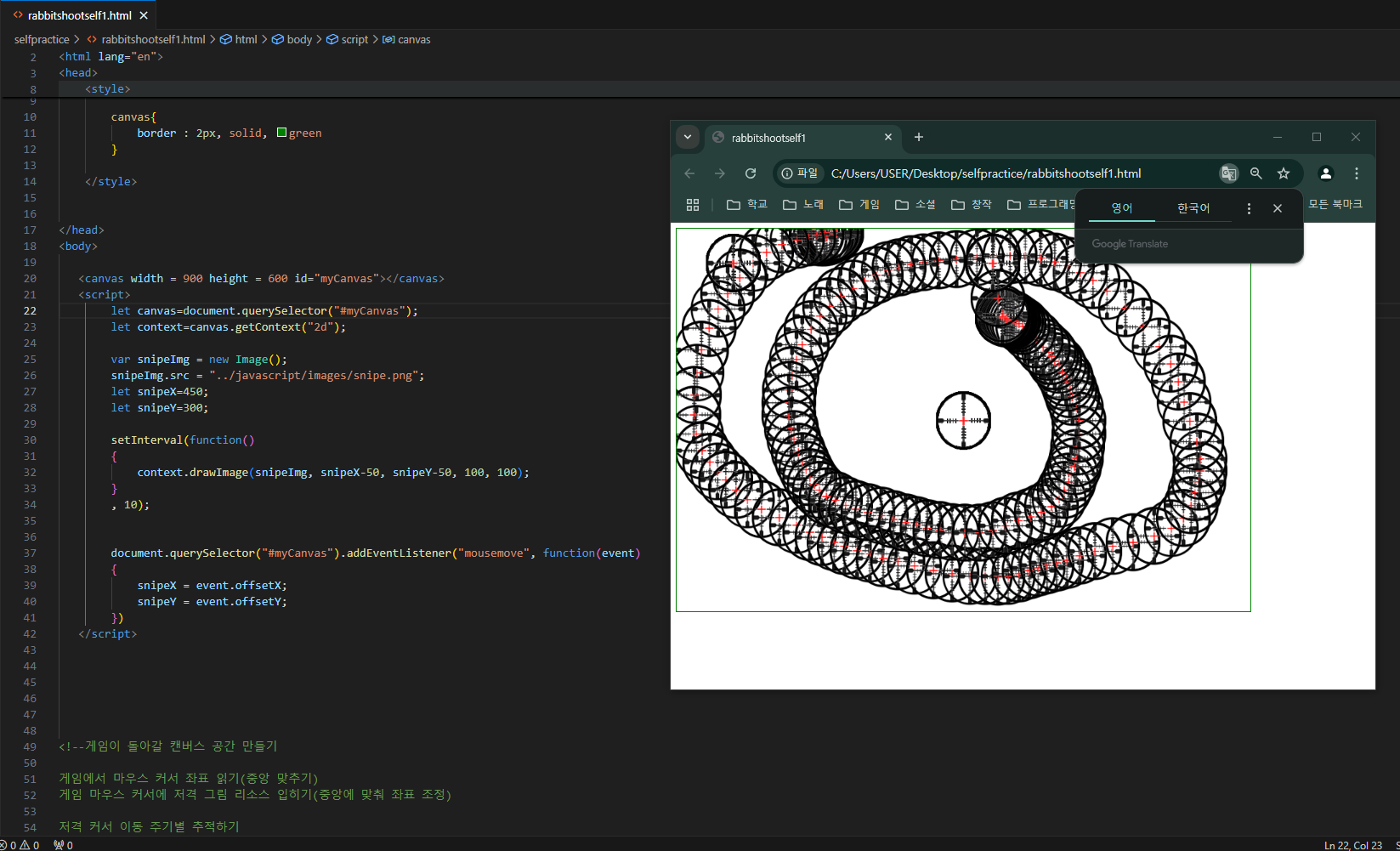Click the "addEventListener" code line
Image resolution: width=1400 pixels, height=851 pixels.
tap(376, 553)
